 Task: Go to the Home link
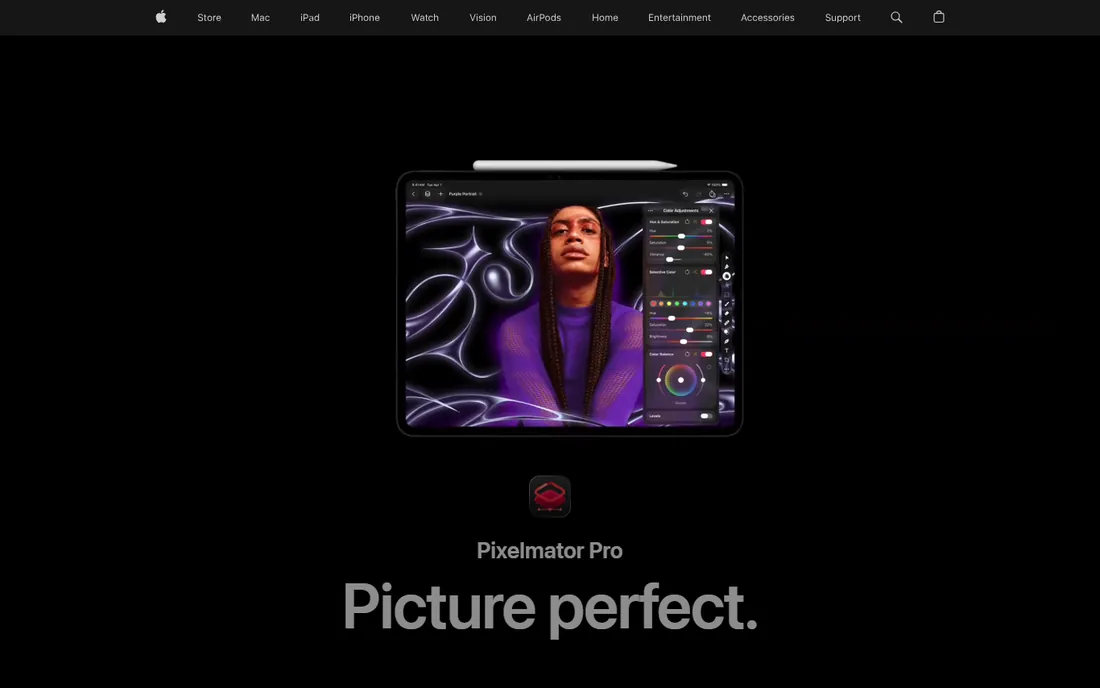pyautogui.click(x=605, y=18)
